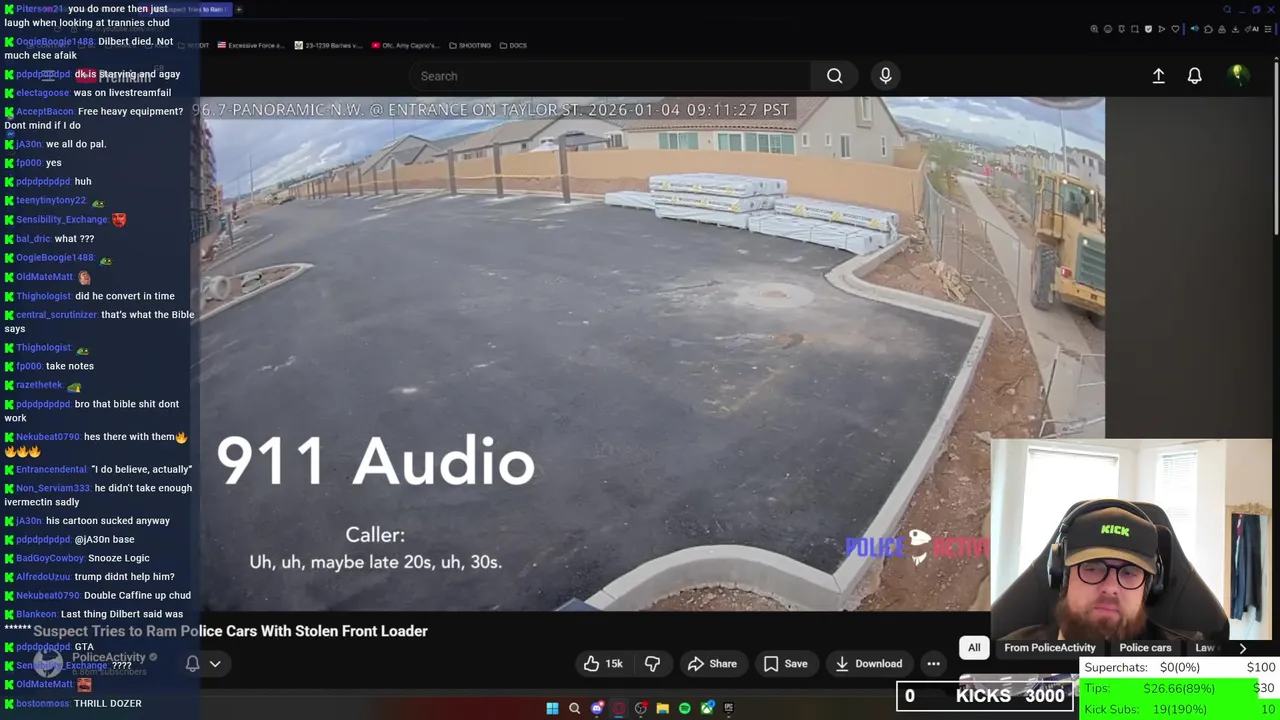Open more actions ellipsis menu

933,664
